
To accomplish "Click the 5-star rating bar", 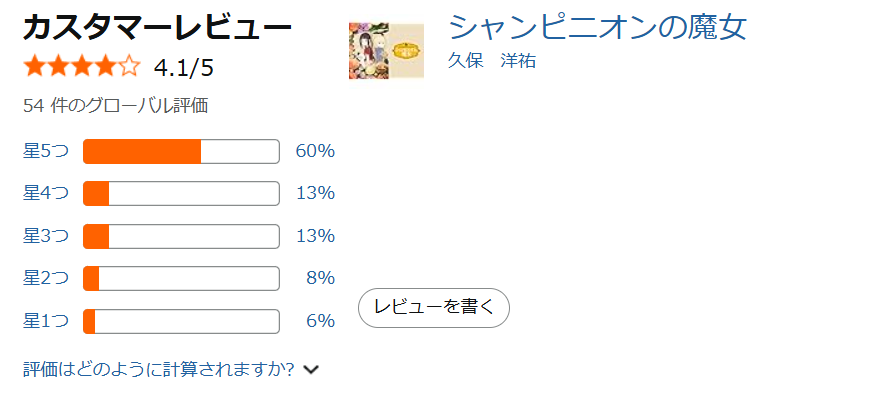I will [x=181, y=151].
